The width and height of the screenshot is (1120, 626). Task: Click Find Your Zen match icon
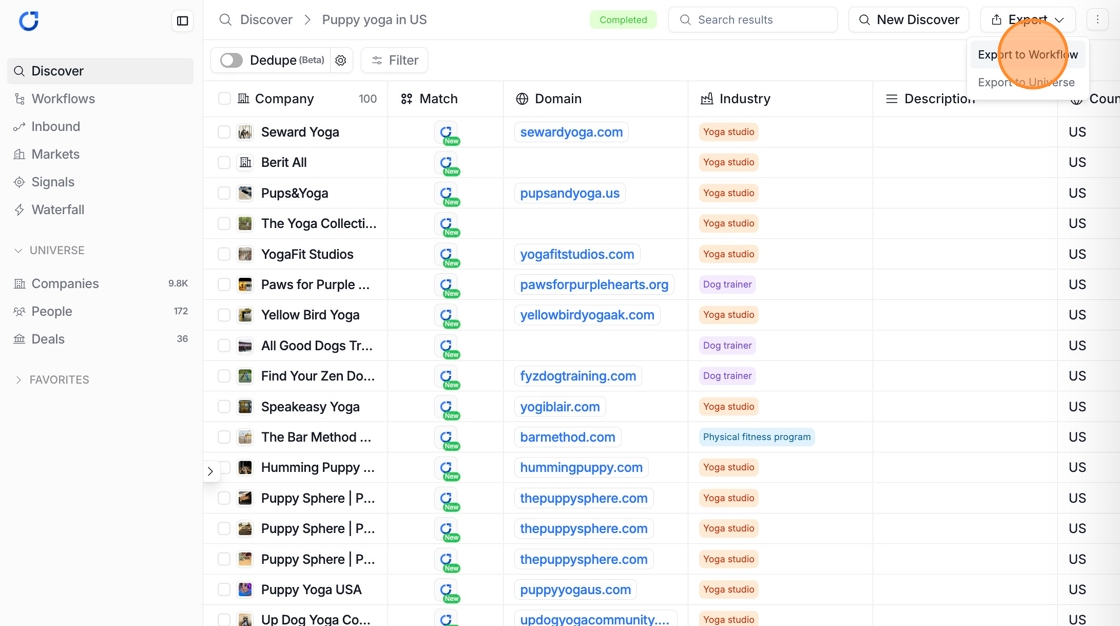447,377
